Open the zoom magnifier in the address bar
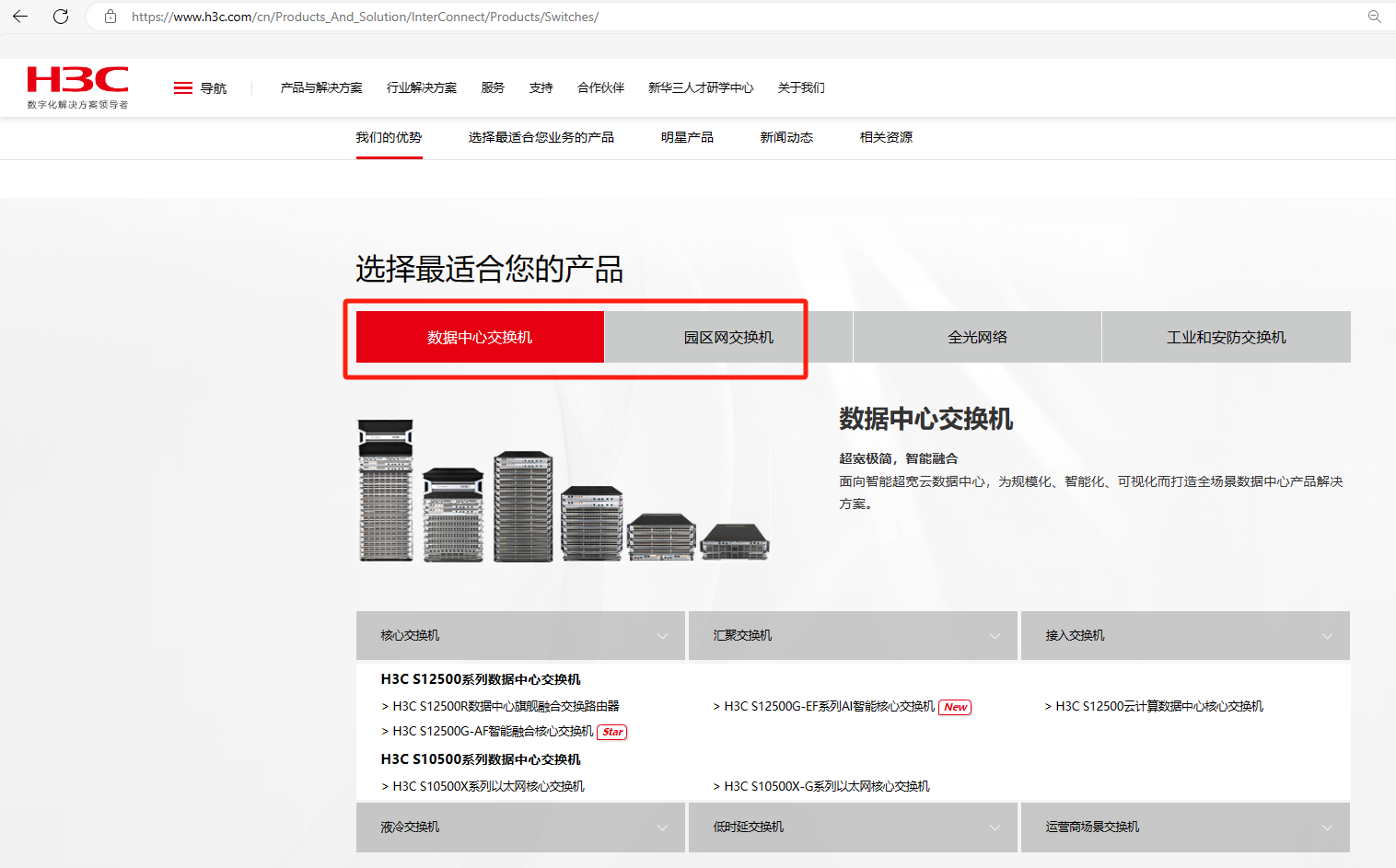Screen dimensions: 1396x868 coord(1374,17)
